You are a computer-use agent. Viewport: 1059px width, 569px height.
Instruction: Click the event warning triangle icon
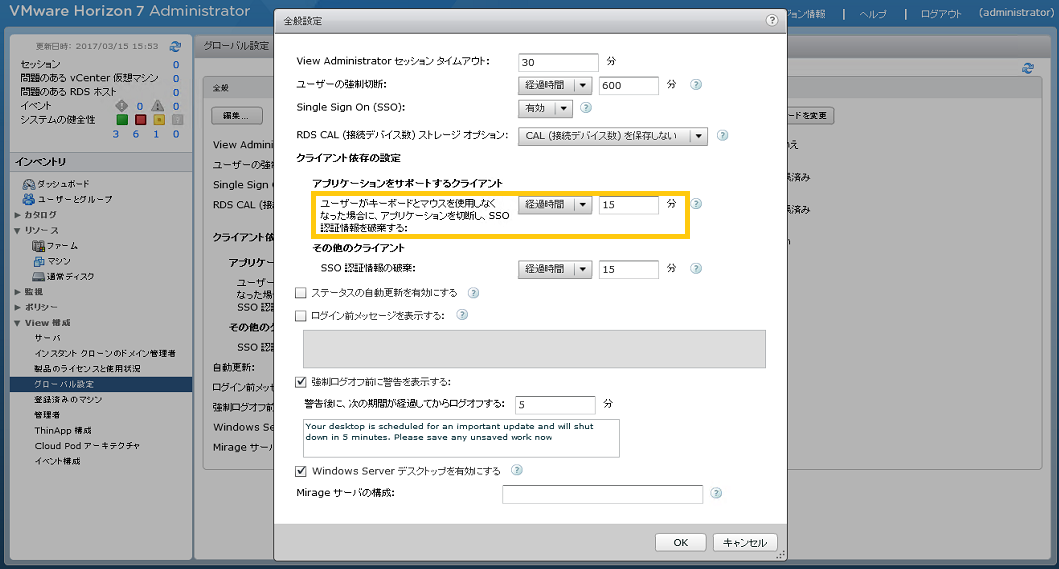click(157, 105)
